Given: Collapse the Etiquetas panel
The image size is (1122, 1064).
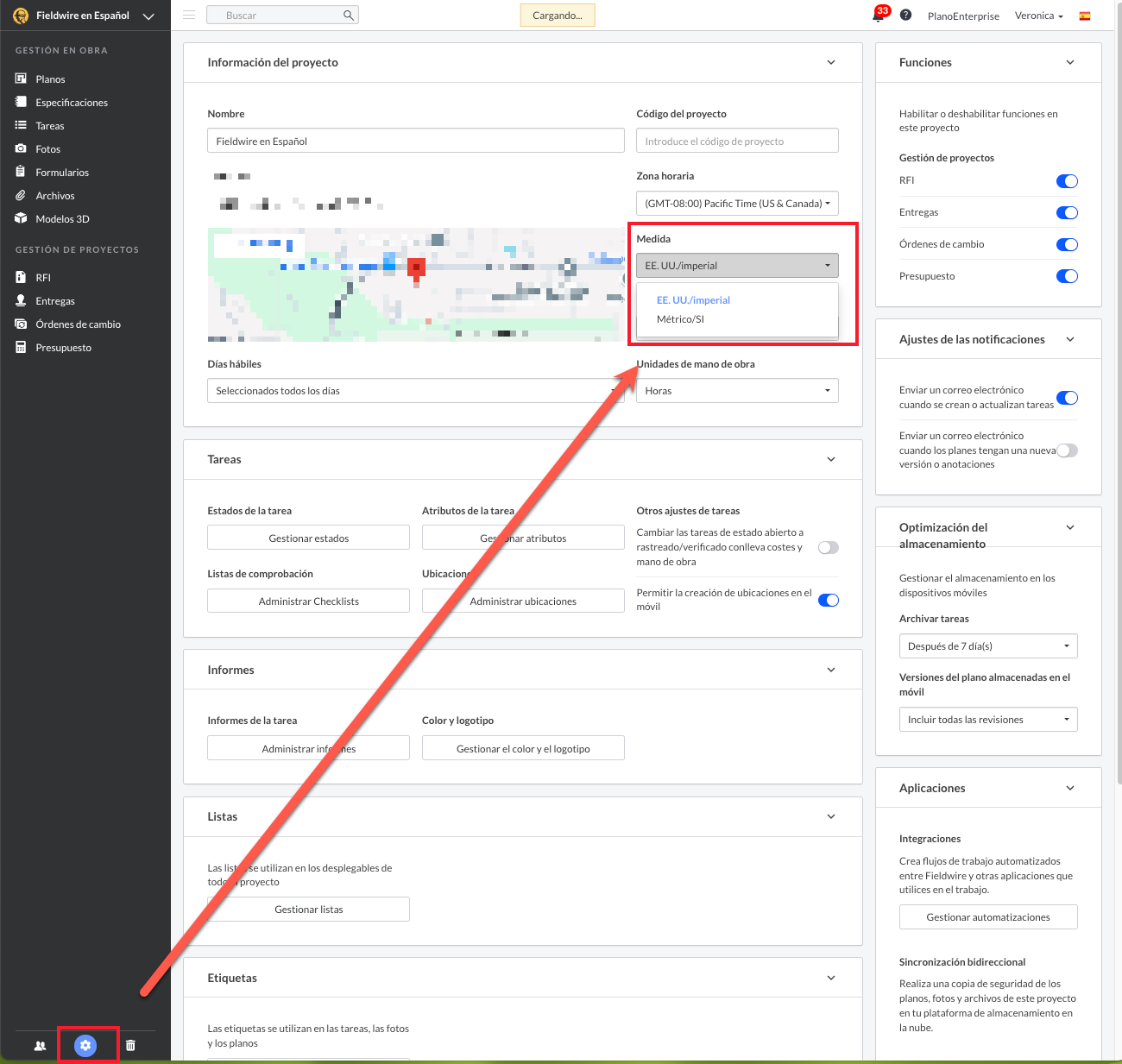Looking at the screenshot, I should (x=831, y=978).
